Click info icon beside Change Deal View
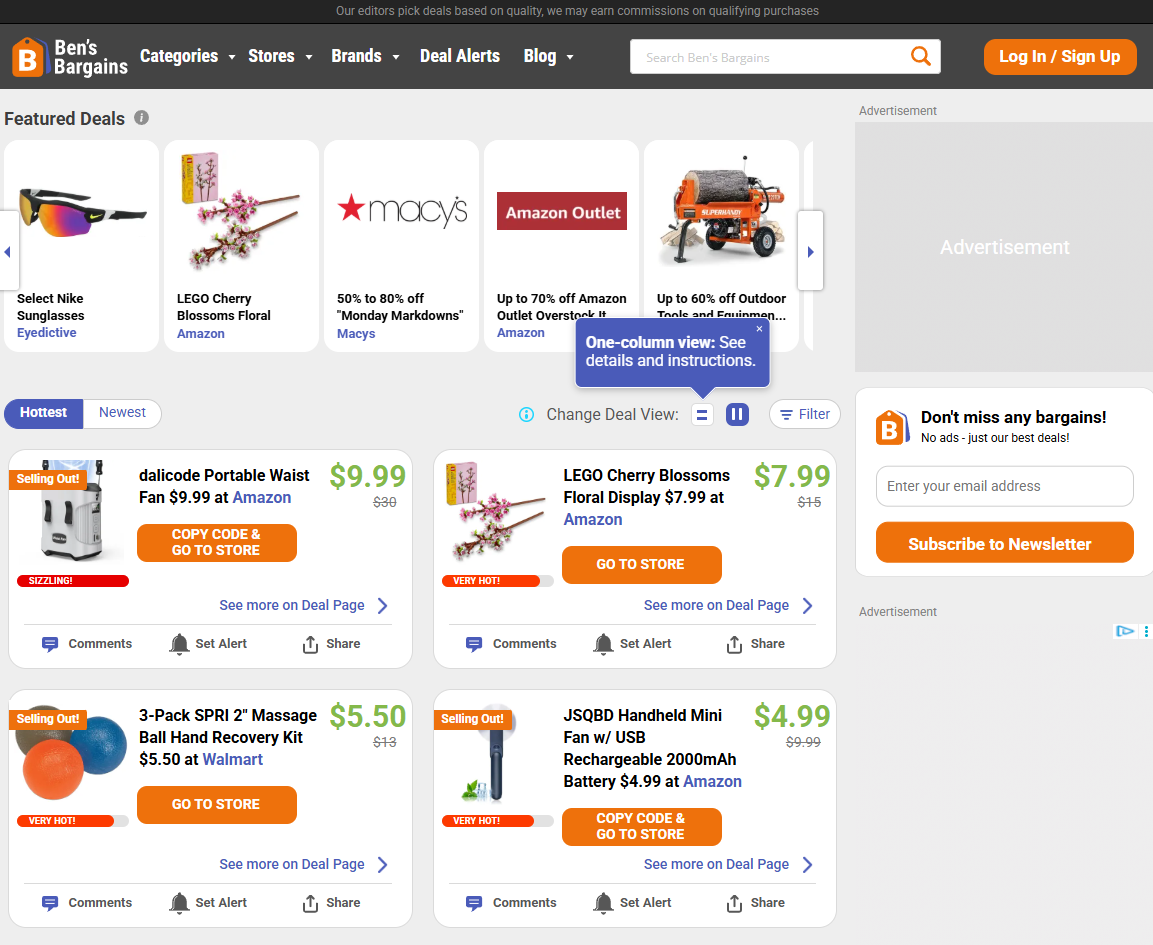 tap(526, 415)
